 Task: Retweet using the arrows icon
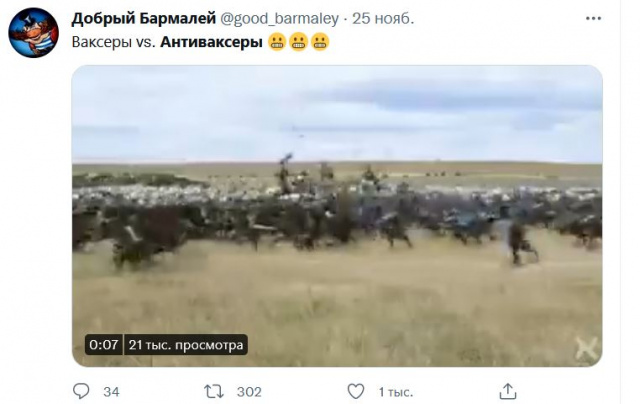(214, 392)
